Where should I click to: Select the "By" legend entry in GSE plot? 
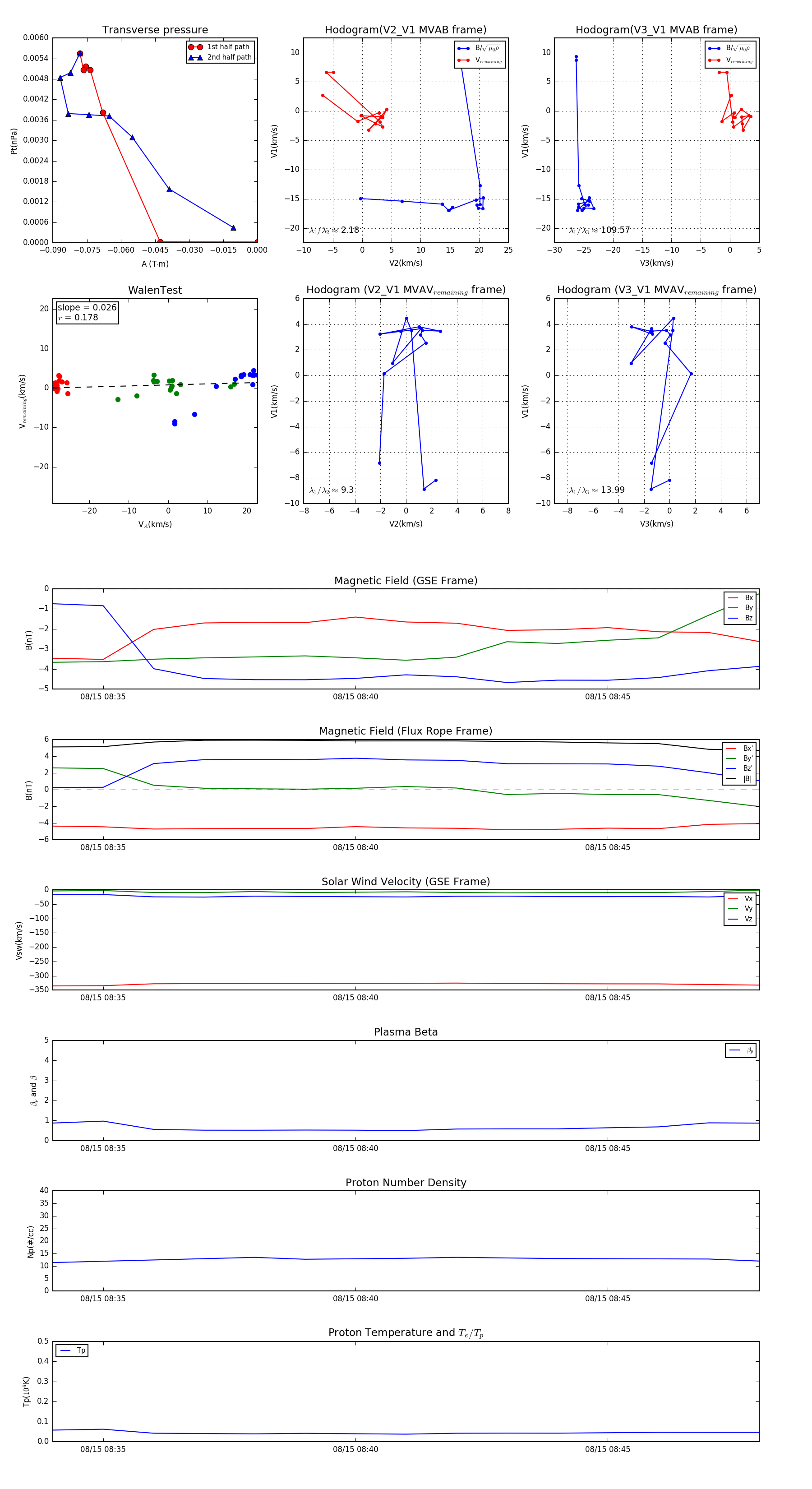tap(740, 607)
